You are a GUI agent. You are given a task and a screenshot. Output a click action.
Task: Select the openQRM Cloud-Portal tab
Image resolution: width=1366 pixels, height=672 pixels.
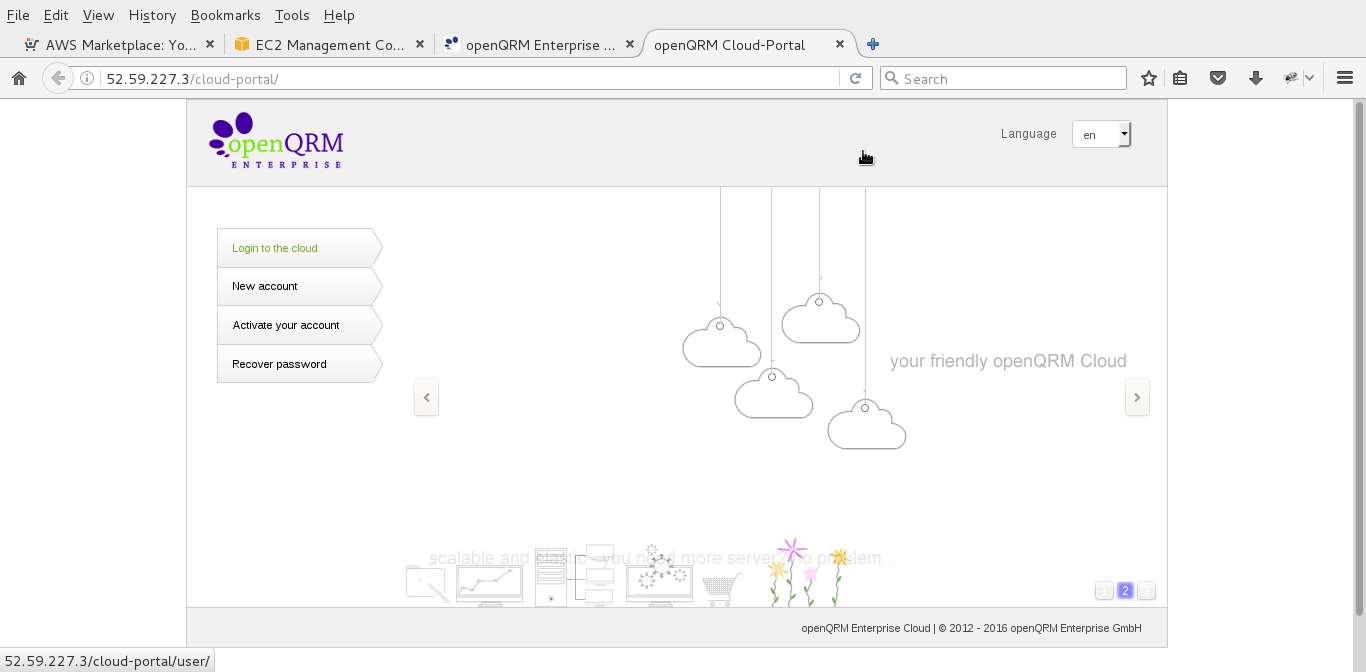coord(749,44)
